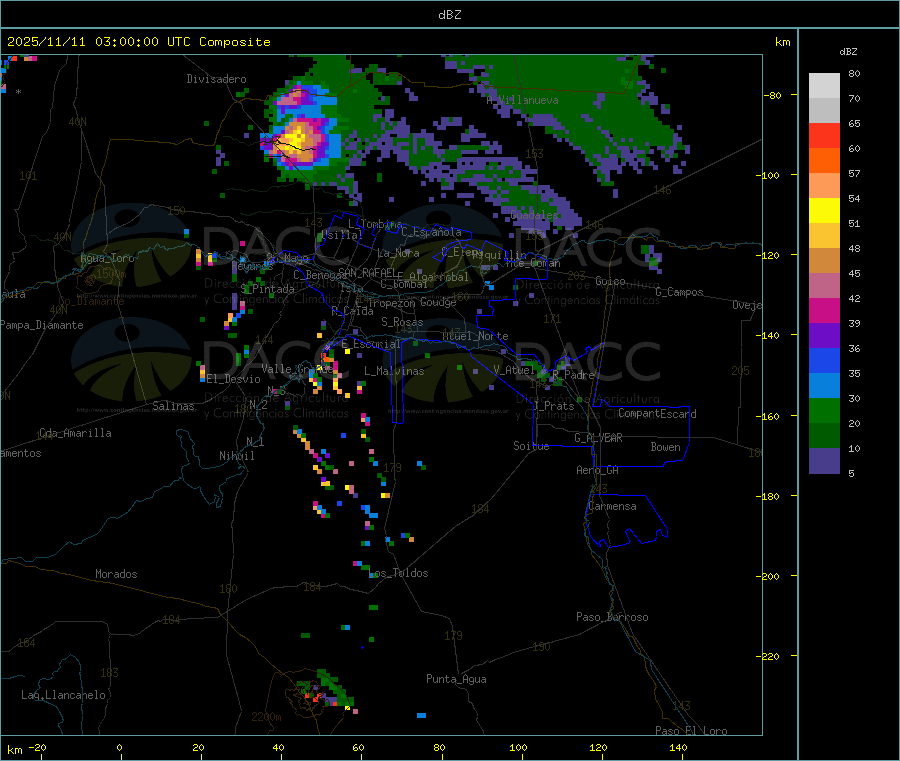Select the 'Carmensa' map label
Viewport: 900px width, 761px height.
tap(612, 506)
